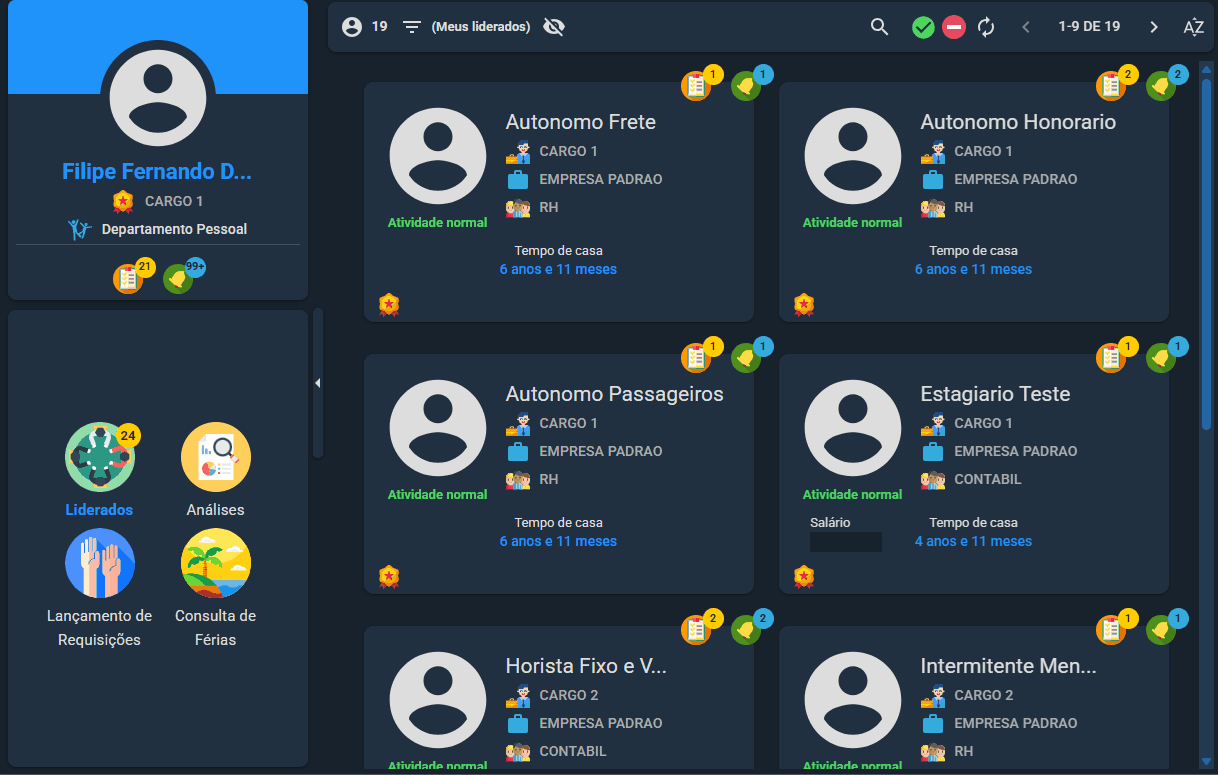This screenshot has width=1218, height=775.
Task: Click the search magnifier in toolbar
Action: (x=879, y=27)
